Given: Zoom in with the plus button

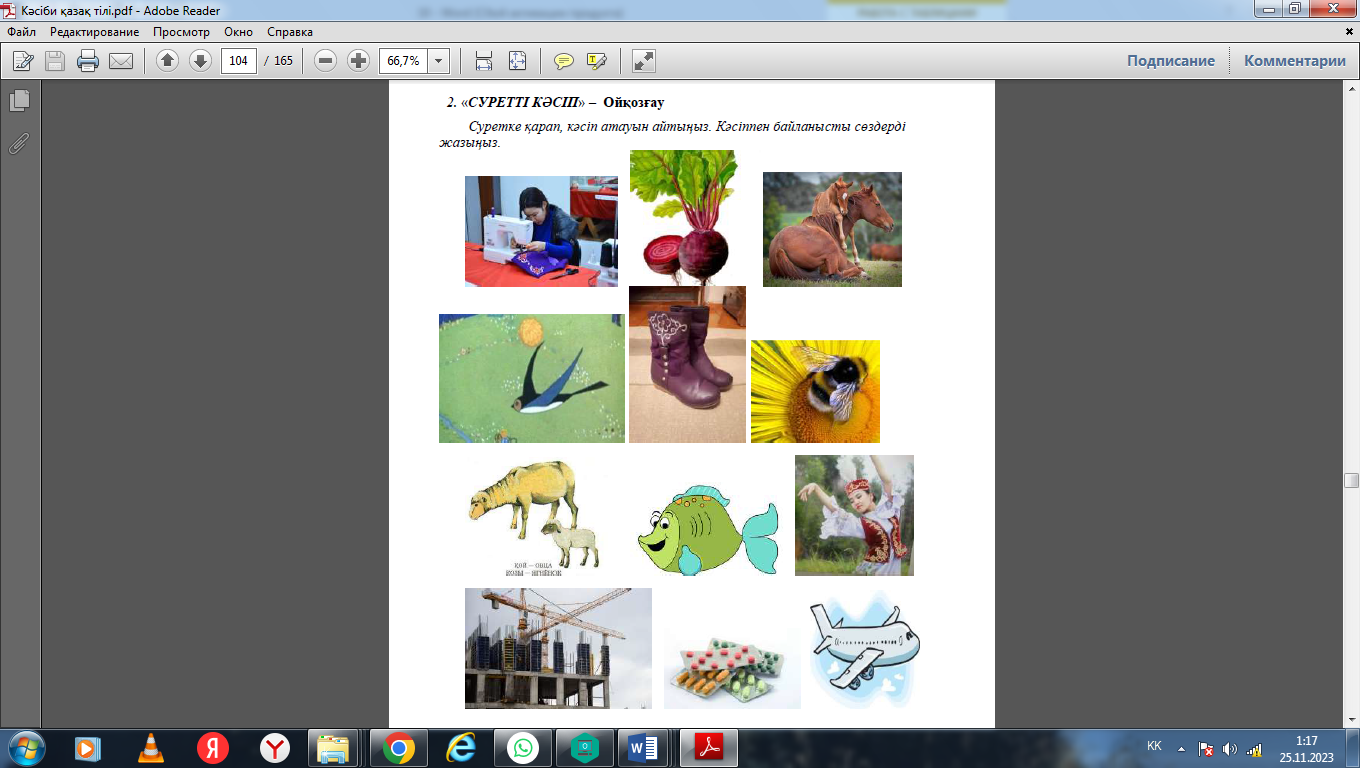Looking at the screenshot, I should click(x=358, y=61).
